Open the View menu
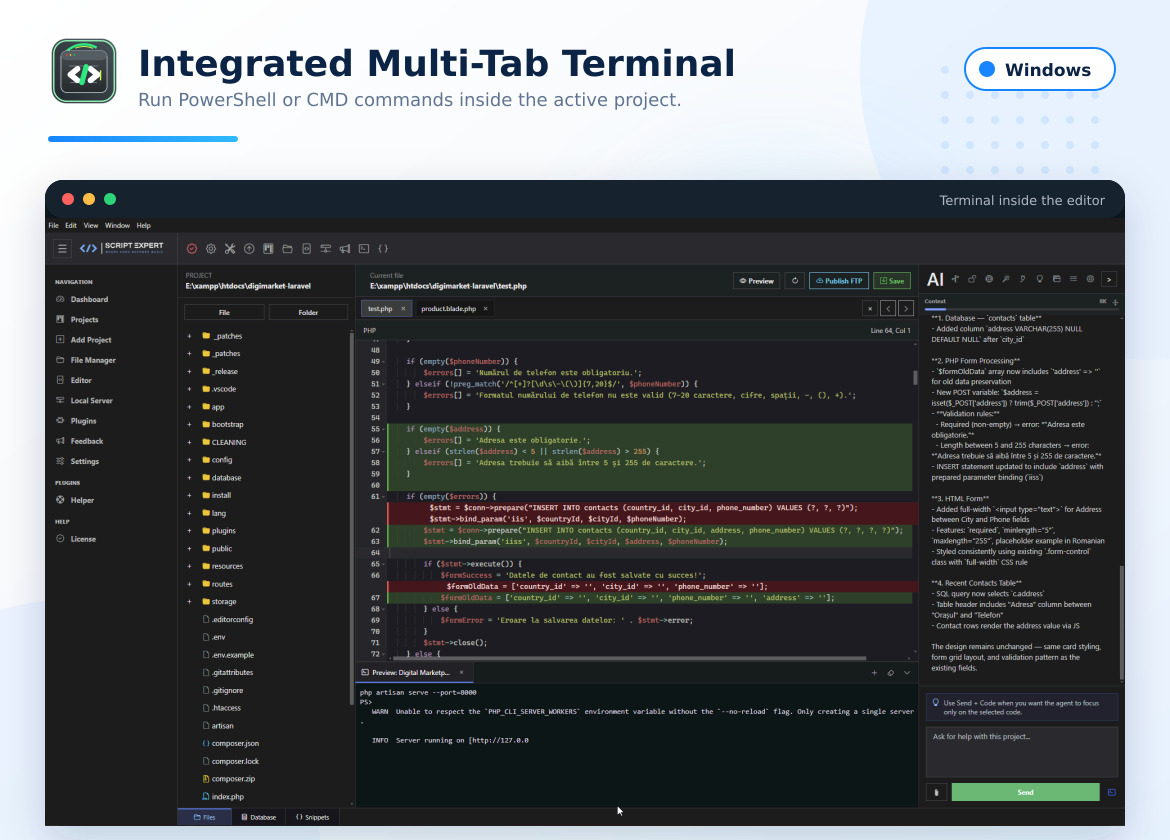The width and height of the screenshot is (1170, 840). [91, 225]
